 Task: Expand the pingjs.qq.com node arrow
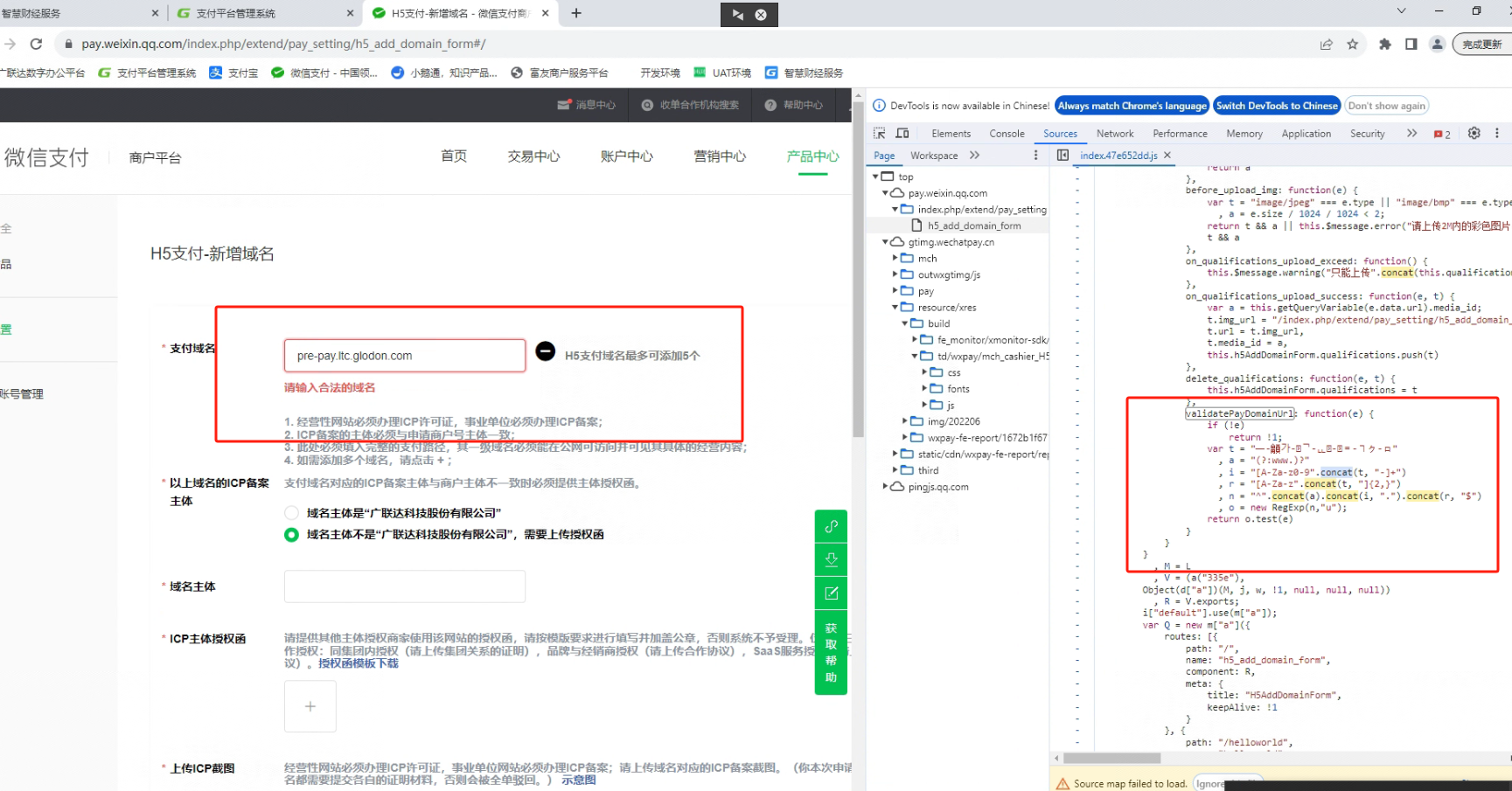886,487
